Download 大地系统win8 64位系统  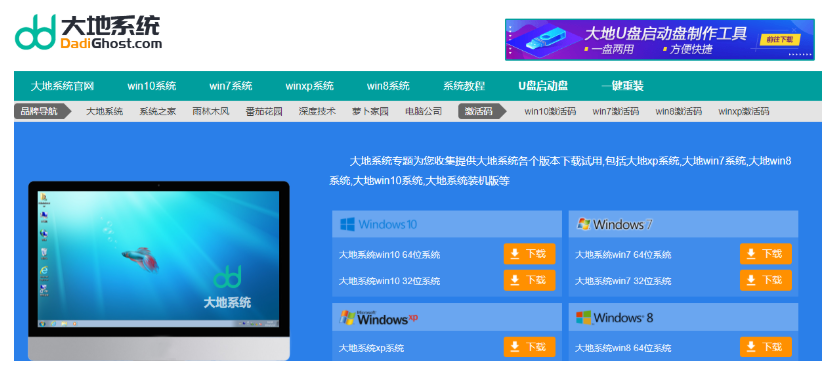(766, 347)
